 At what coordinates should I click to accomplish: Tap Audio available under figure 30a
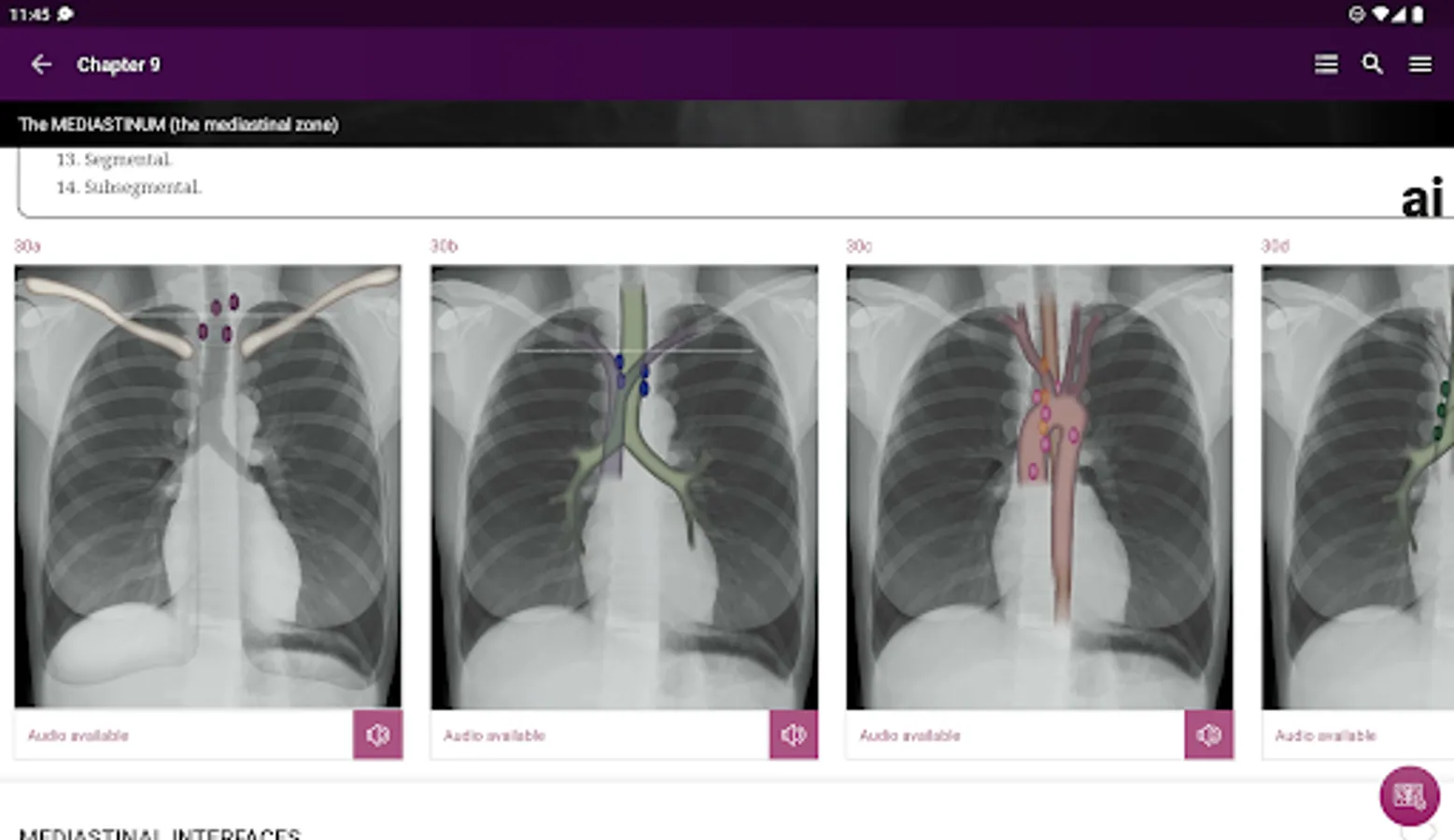pyautogui.click(x=78, y=735)
